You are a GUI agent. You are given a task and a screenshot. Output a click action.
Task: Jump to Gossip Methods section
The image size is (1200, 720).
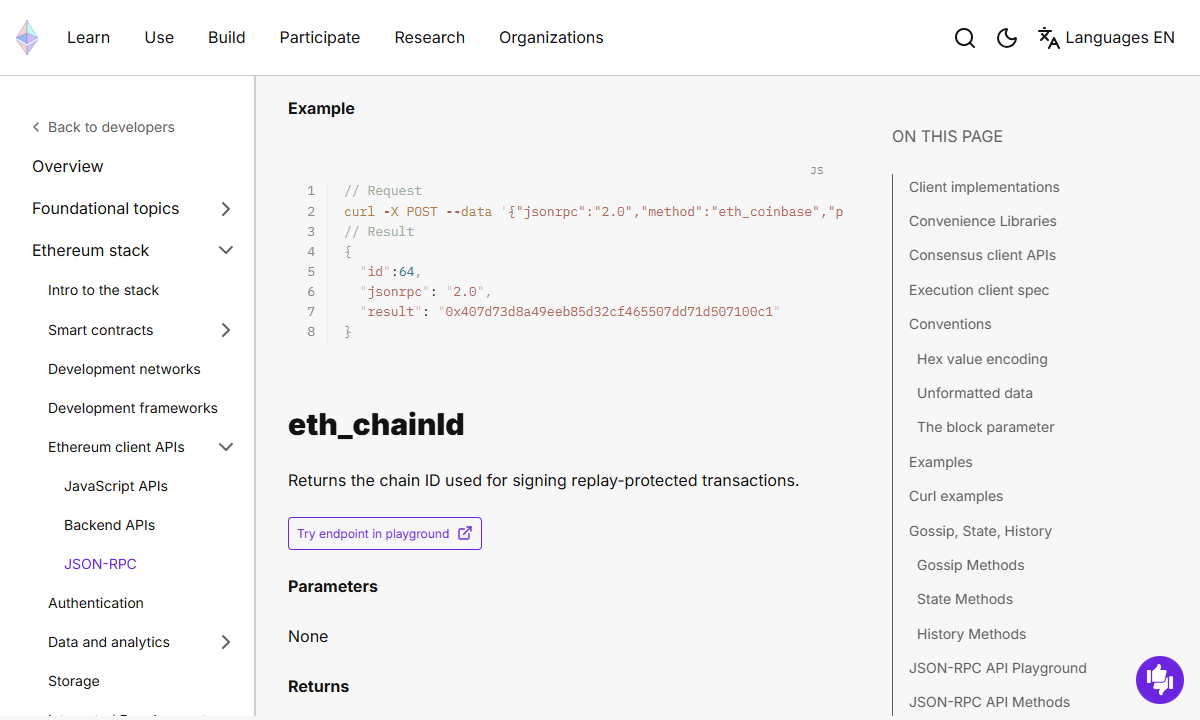(971, 565)
